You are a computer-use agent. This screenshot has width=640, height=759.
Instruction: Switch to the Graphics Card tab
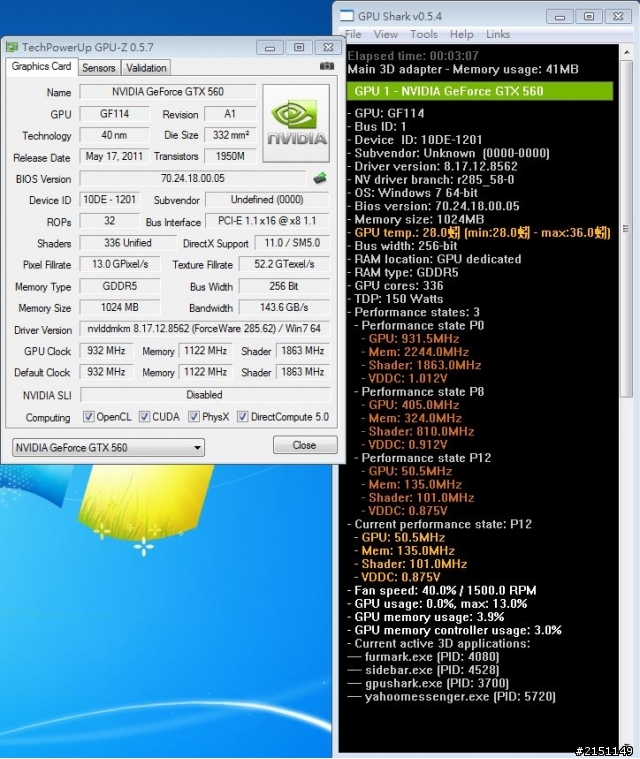pyautogui.click(x=41, y=66)
